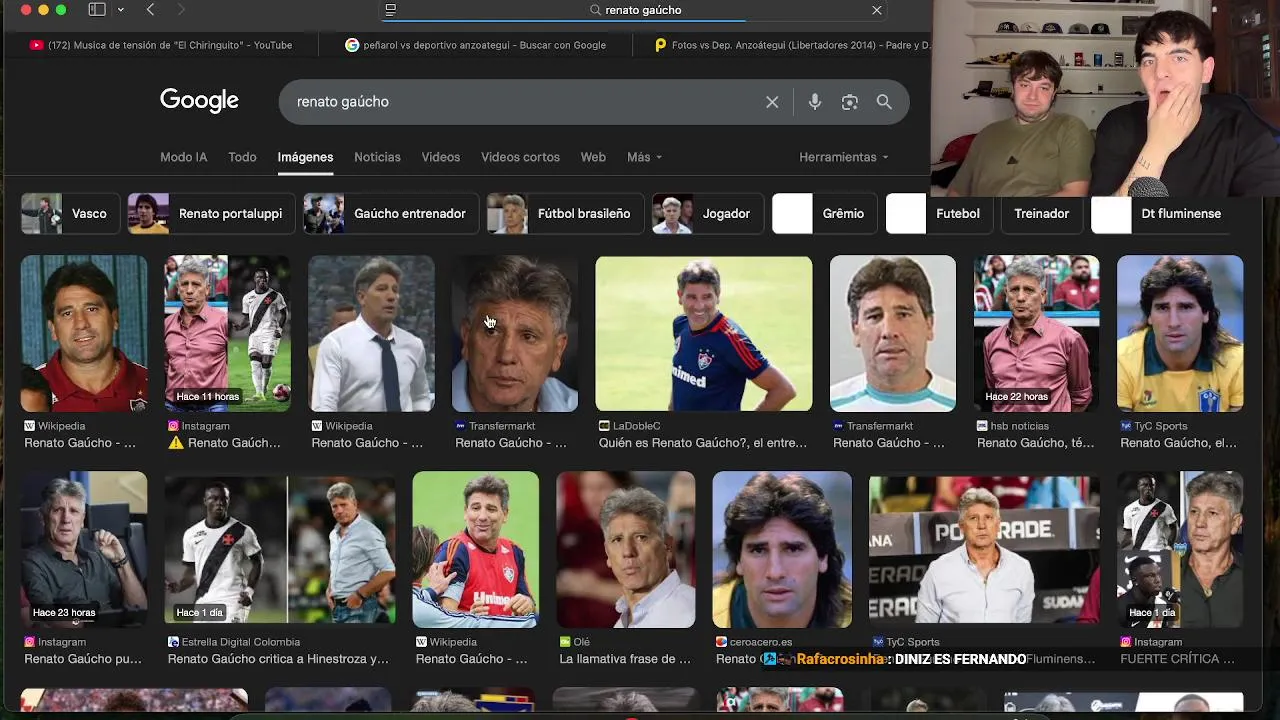Open Estrella Digital Colombia Hinestroza thumbnail

(280, 549)
